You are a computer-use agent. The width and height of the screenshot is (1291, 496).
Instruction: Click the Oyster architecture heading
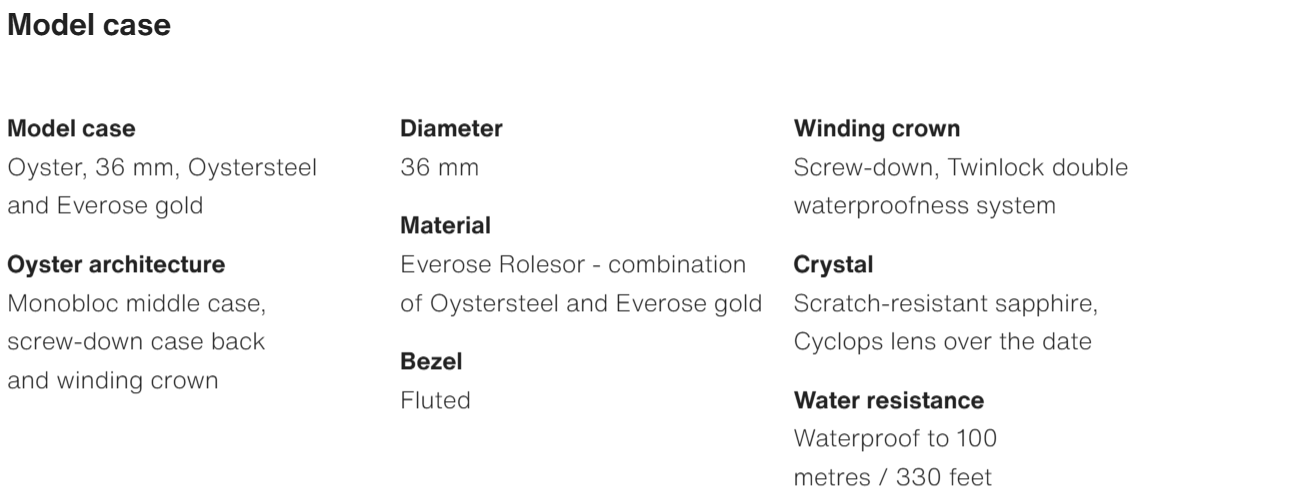pyautogui.click(x=116, y=265)
